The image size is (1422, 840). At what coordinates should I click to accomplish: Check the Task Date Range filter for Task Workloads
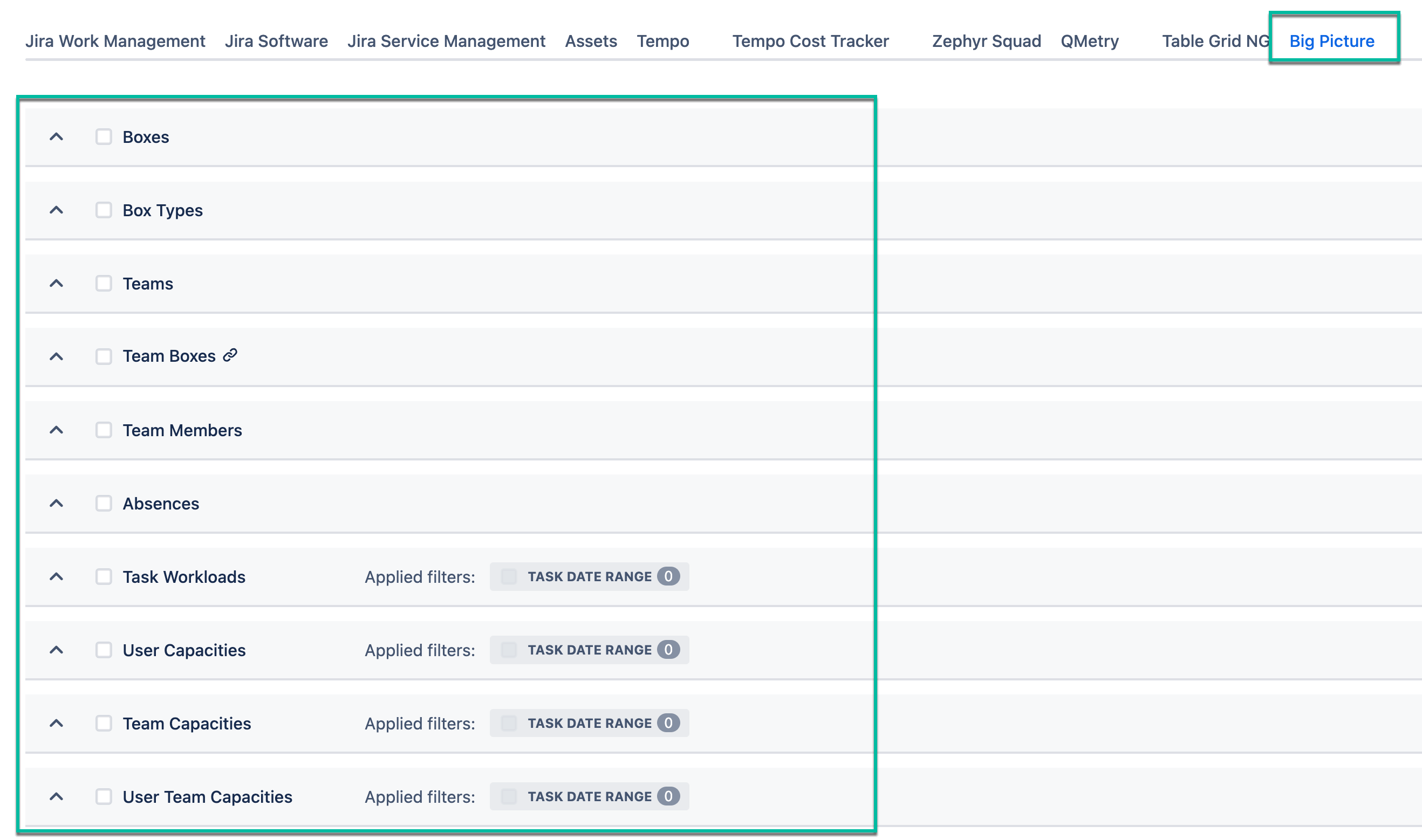coord(508,576)
